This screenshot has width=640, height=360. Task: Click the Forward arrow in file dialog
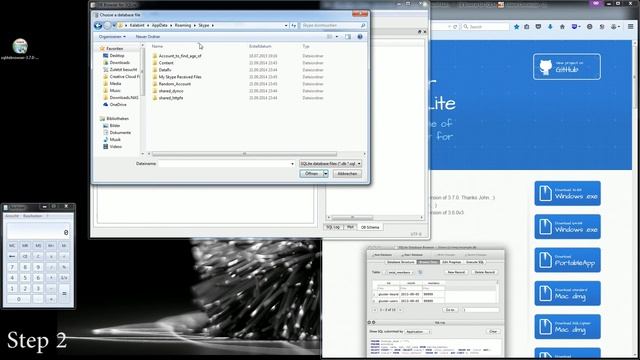(x=107, y=26)
